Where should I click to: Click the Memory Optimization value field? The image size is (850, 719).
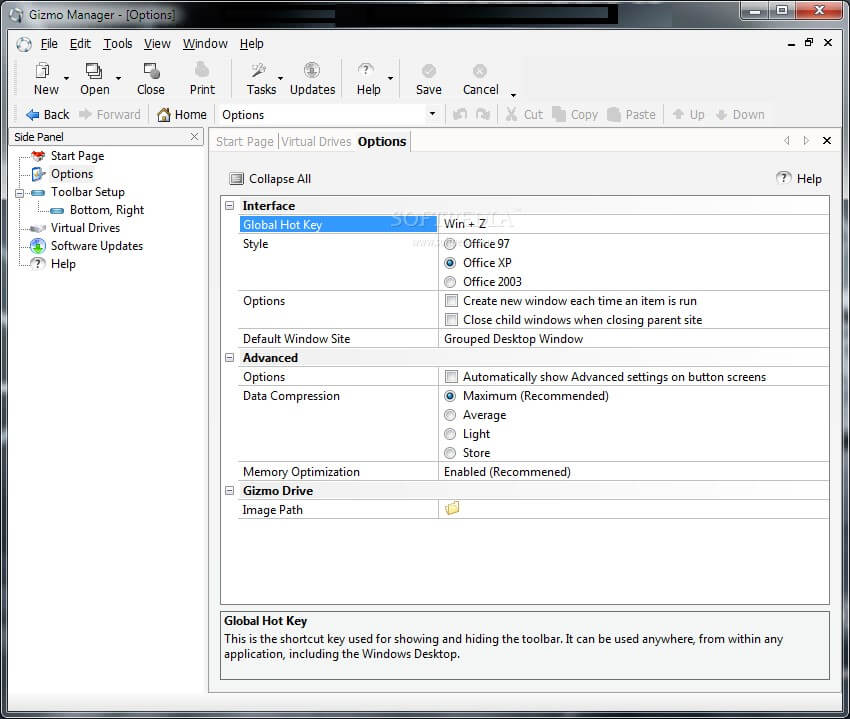point(633,472)
